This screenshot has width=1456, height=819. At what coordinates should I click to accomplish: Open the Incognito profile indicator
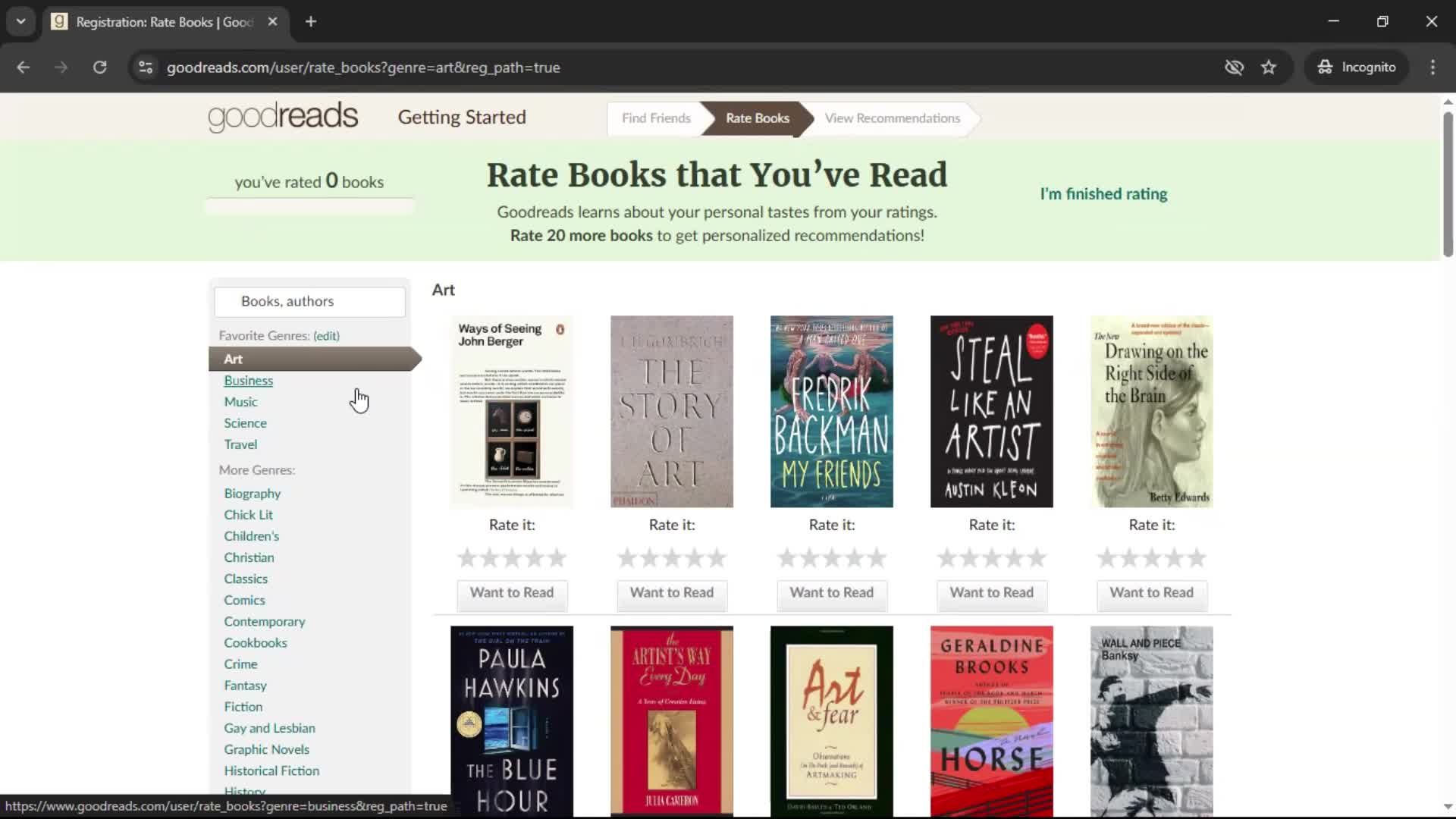(1357, 67)
